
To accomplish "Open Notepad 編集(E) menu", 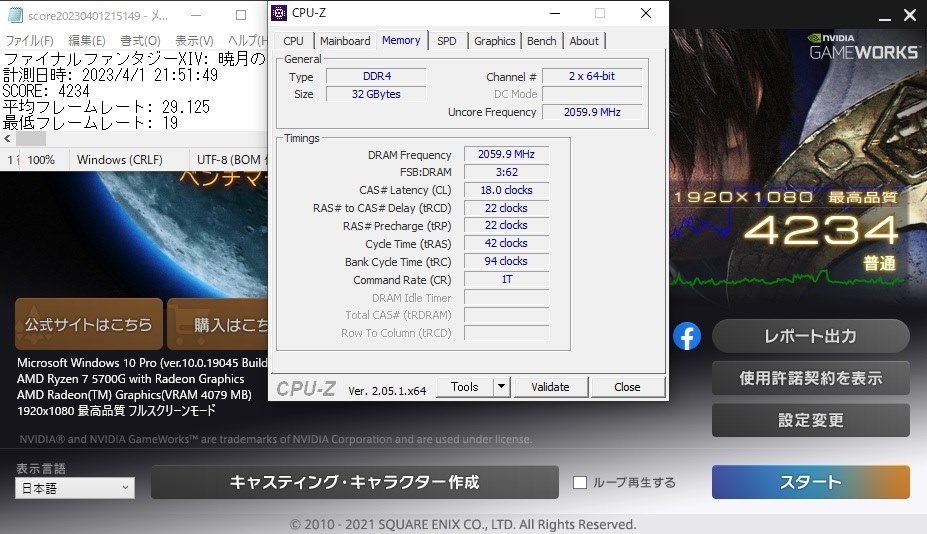I will click(87, 40).
